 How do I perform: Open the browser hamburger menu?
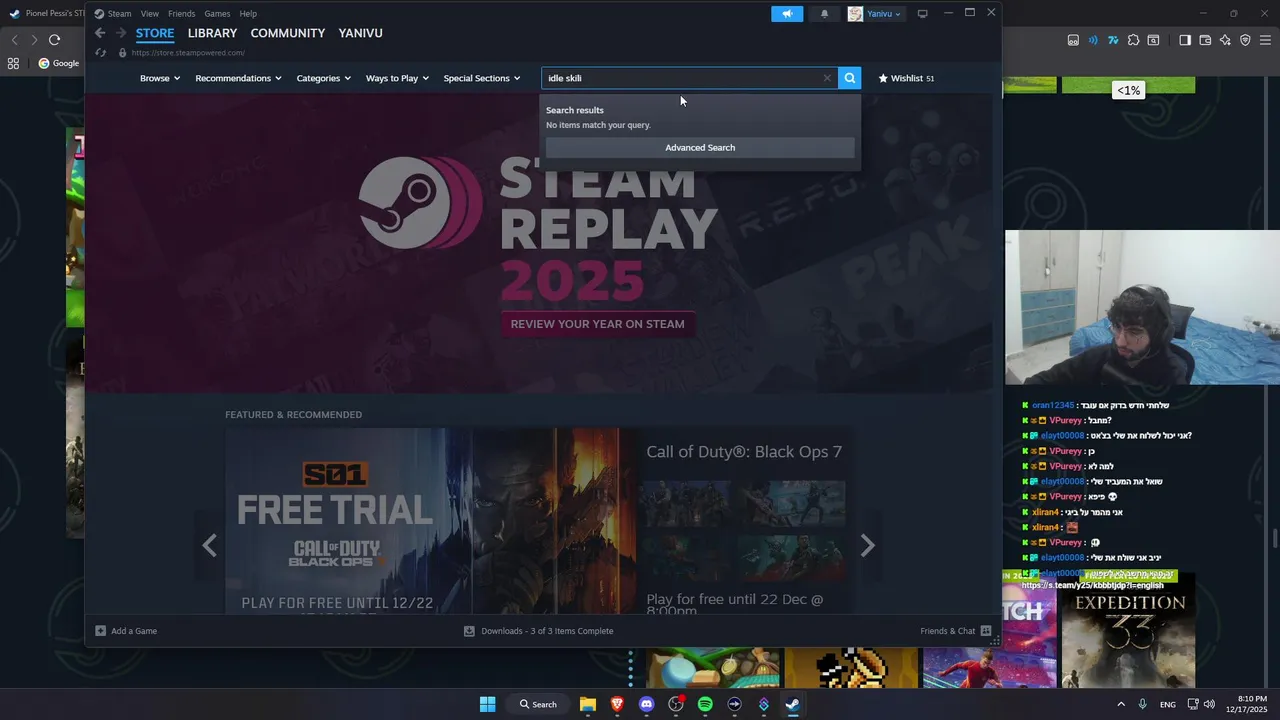click(1266, 40)
